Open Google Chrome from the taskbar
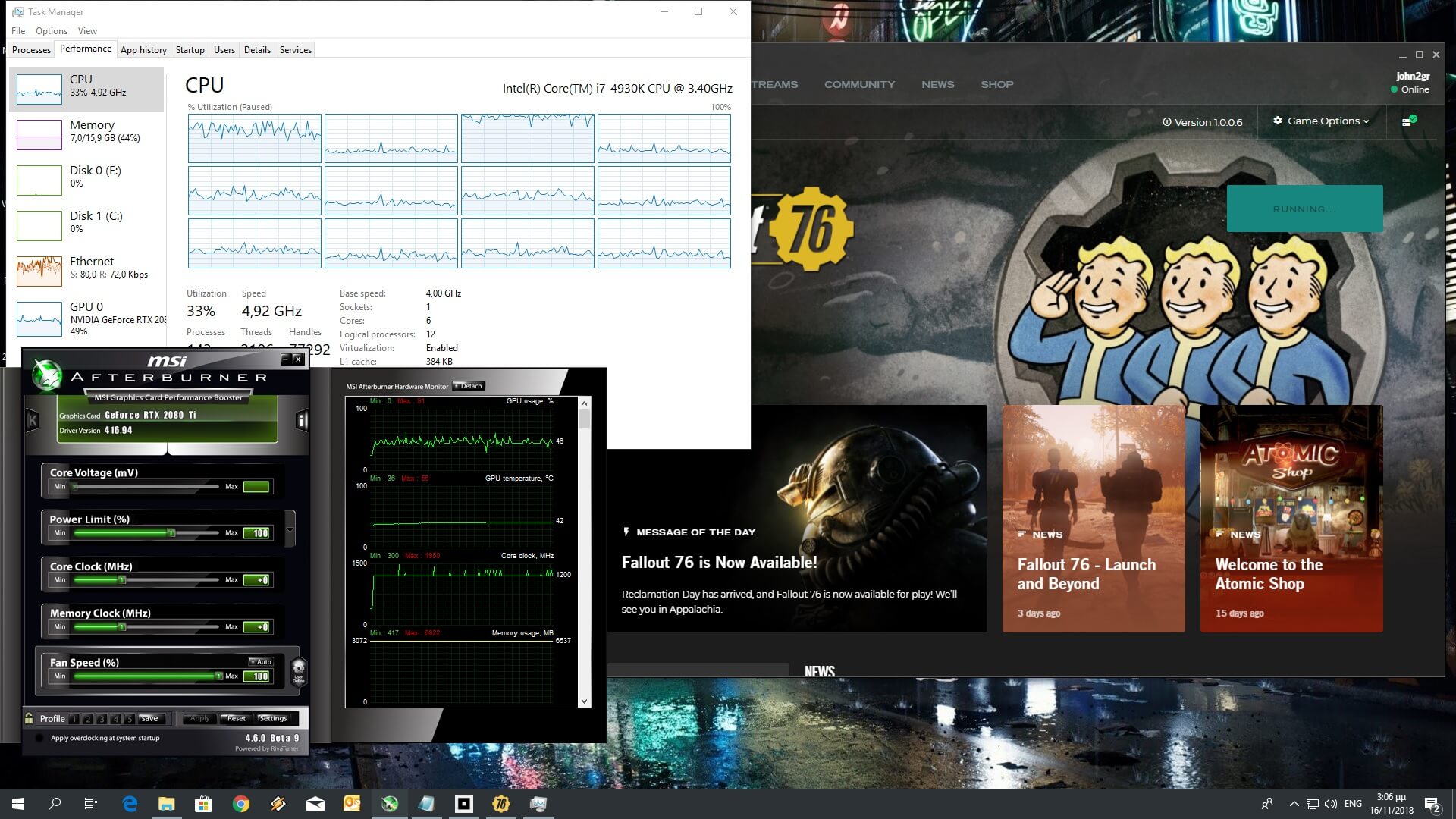 click(x=240, y=804)
